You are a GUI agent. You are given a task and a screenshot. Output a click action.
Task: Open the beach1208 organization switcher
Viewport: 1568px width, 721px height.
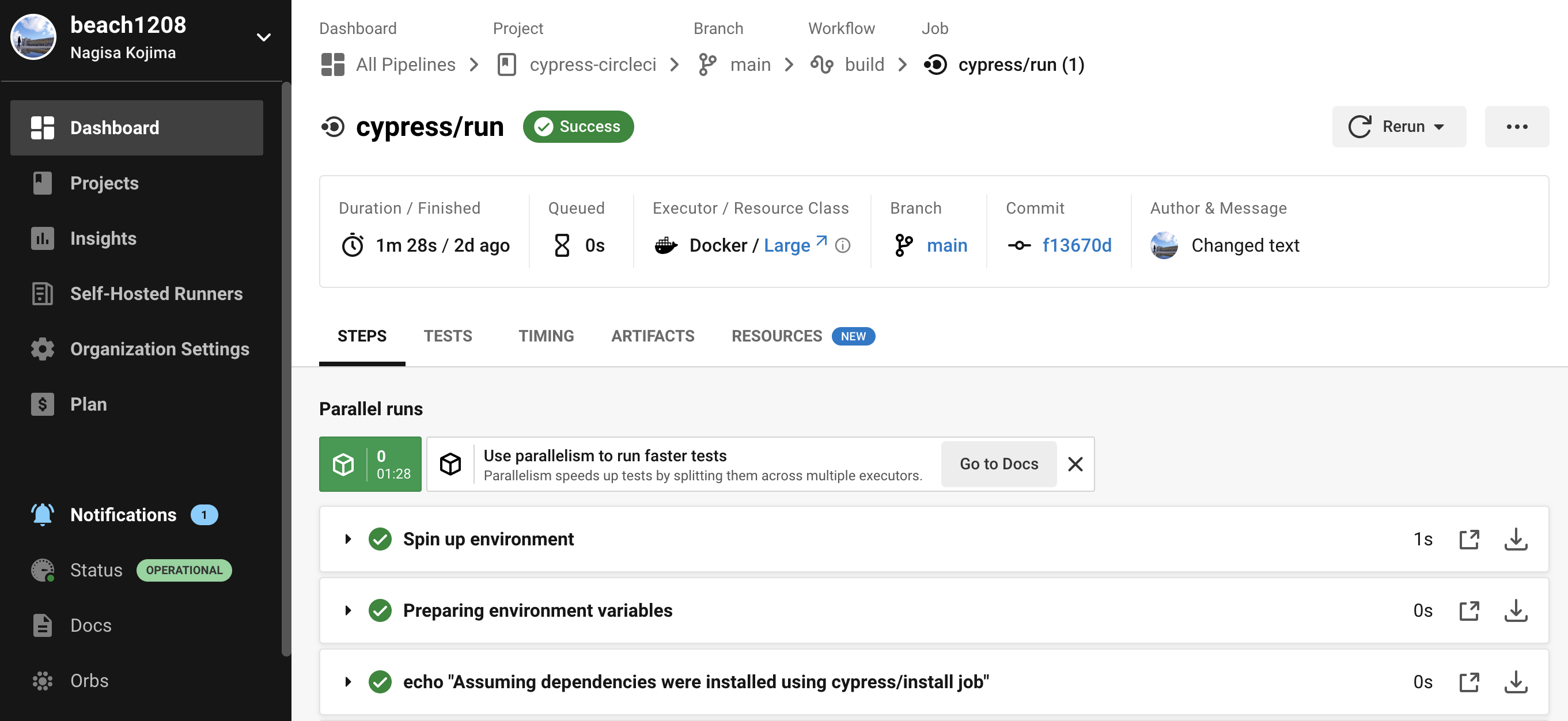point(263,38)
